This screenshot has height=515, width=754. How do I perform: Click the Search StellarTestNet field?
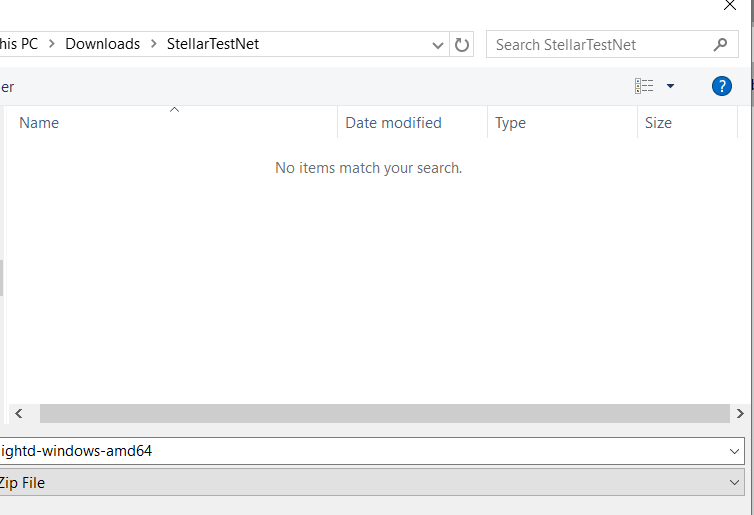click(x=600, y=44)
